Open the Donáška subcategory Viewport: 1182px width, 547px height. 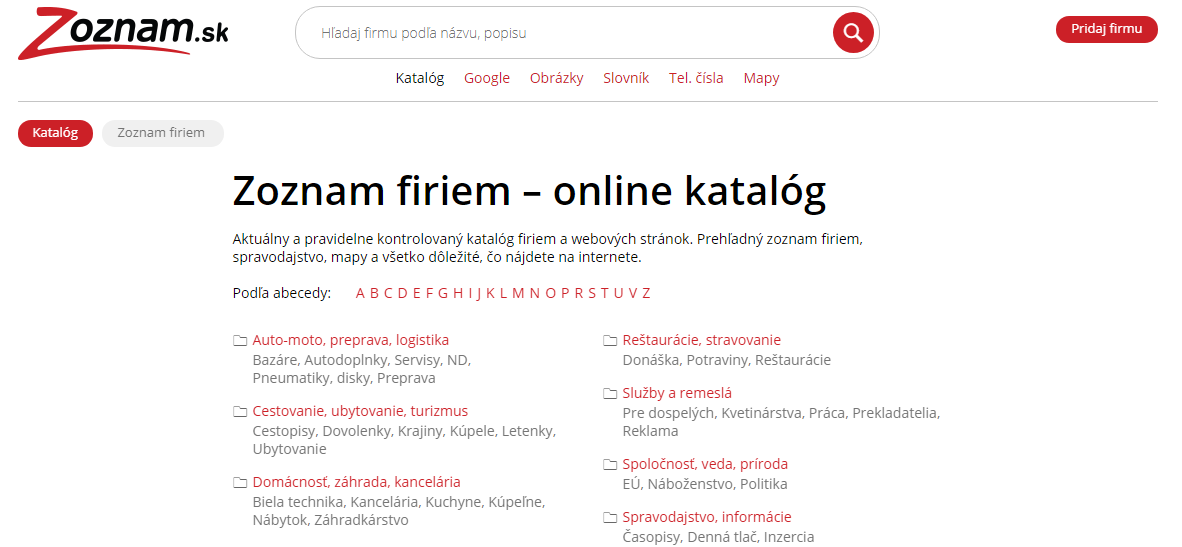tap(651, 360)
